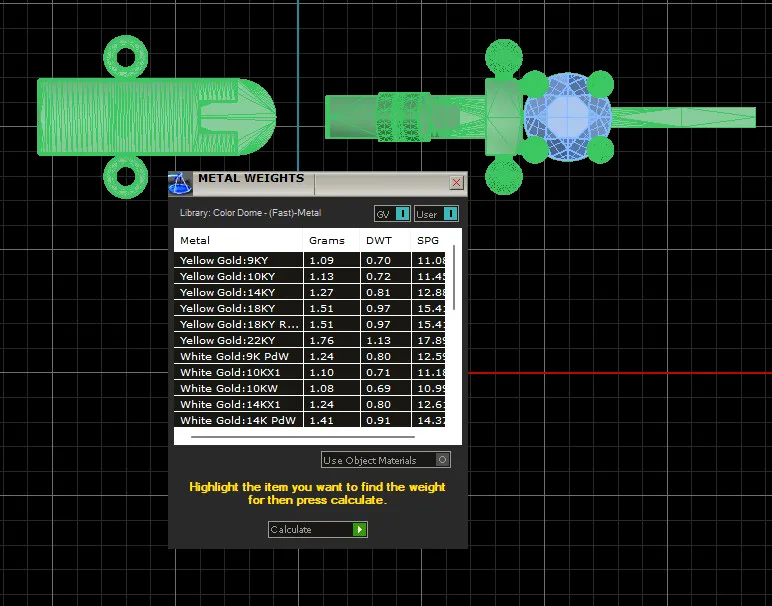Click the vertical scrollbar of metal list
This screenshot has height=606, width=772.
tap(453, 278)
